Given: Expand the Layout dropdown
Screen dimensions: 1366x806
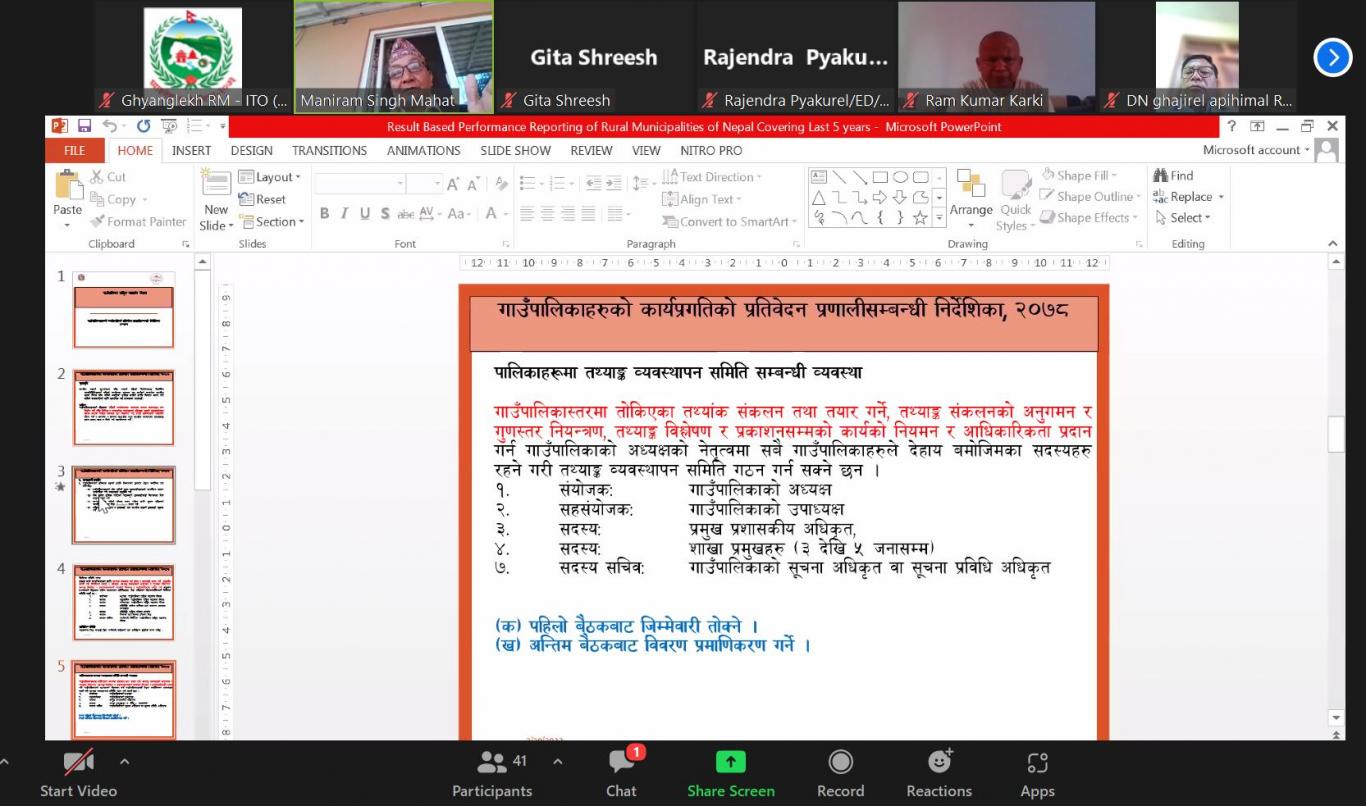Looking at the screenshot, I should (x=270, y=177).
